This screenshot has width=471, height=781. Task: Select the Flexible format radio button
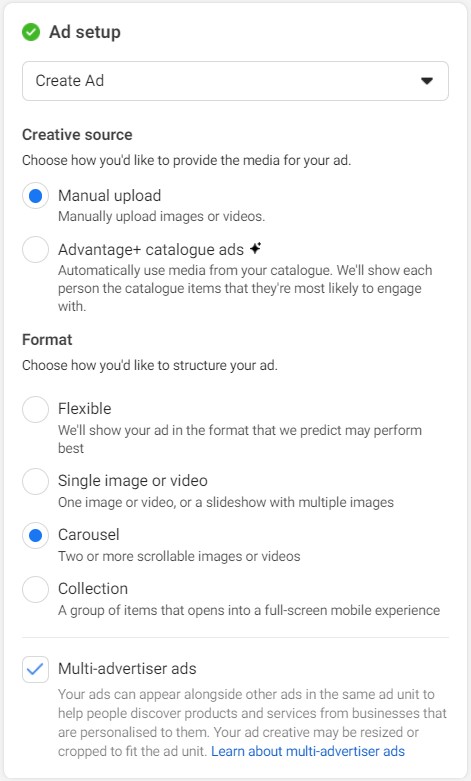click(x=35, y=409)
